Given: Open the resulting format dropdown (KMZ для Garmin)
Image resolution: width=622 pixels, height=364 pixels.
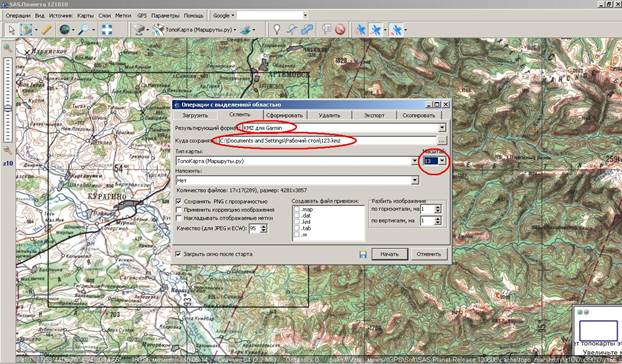Looking at the screenshot, I should click(442, 128).
